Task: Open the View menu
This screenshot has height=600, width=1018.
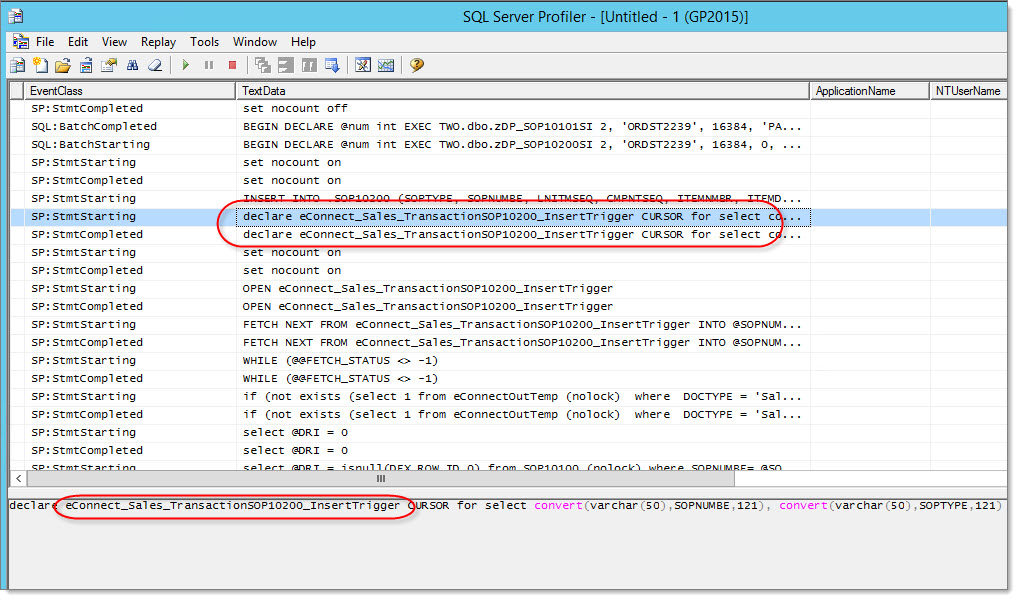Action: coord(114,42)
